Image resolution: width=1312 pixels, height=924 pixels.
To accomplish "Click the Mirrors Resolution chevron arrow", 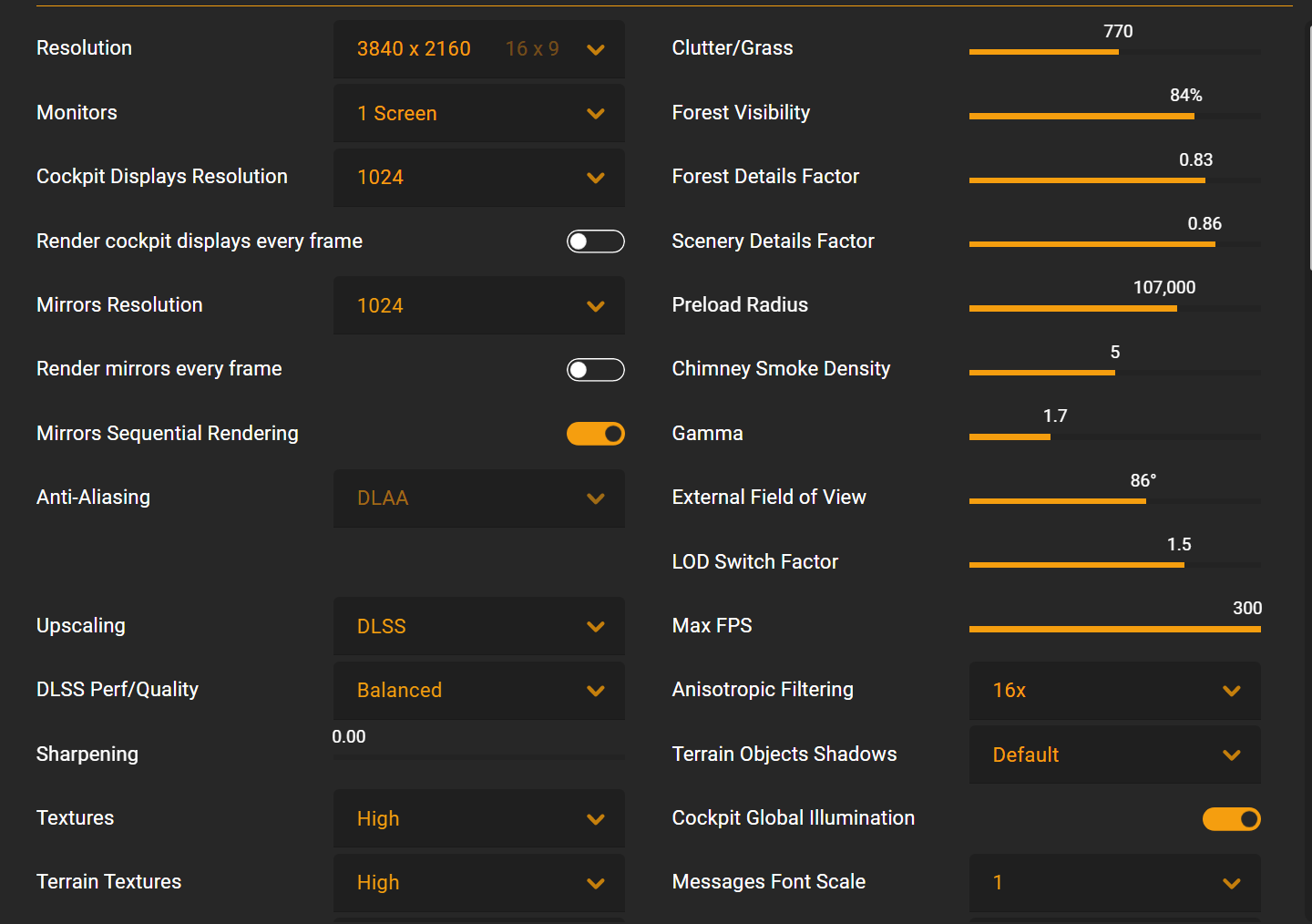I will tap(596, 306).
